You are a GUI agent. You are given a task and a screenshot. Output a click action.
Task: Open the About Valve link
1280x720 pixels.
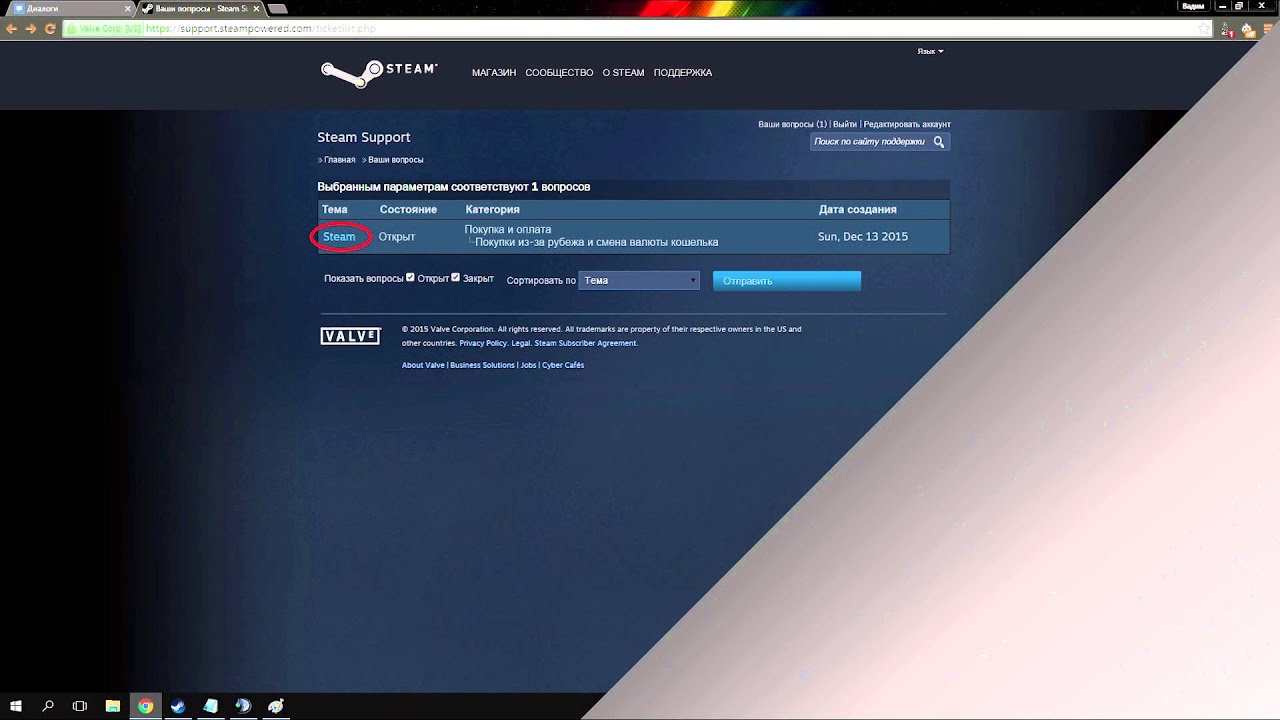[x=423, y=365]
